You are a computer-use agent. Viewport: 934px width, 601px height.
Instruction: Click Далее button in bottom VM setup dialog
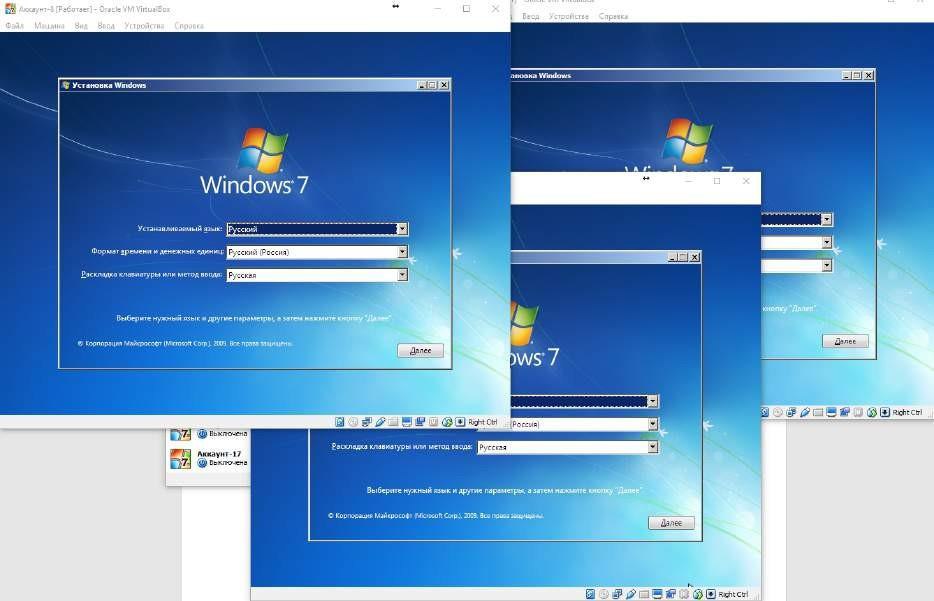671,522
